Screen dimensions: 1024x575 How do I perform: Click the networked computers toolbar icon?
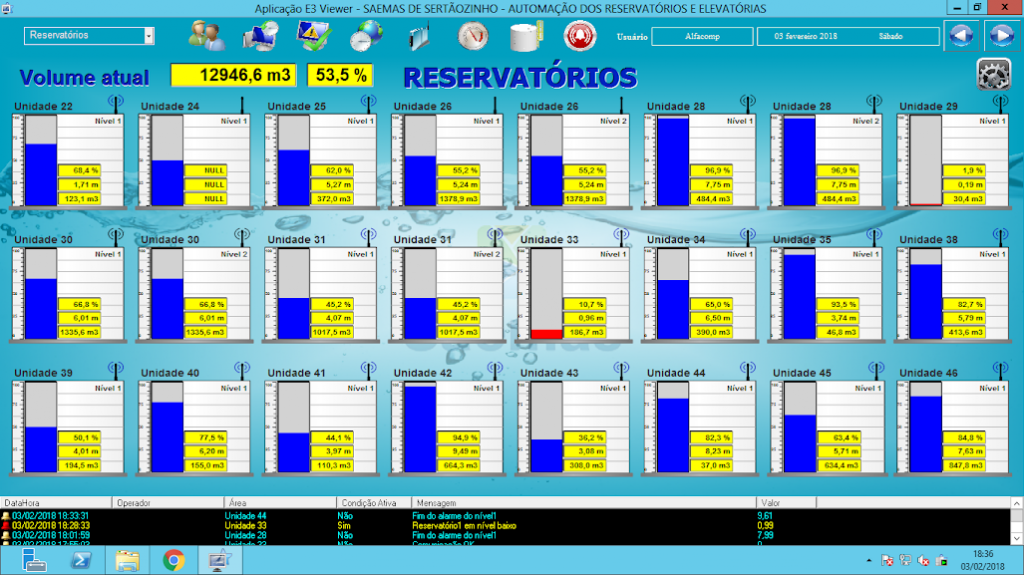[x=262, y=36]
